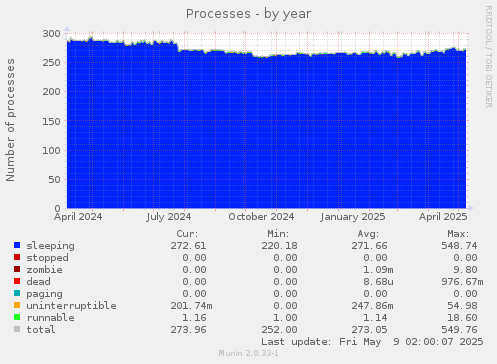Click the 100 y-axis tick label
The width and height of the screenshot is (497, 364).
point(52,150)
